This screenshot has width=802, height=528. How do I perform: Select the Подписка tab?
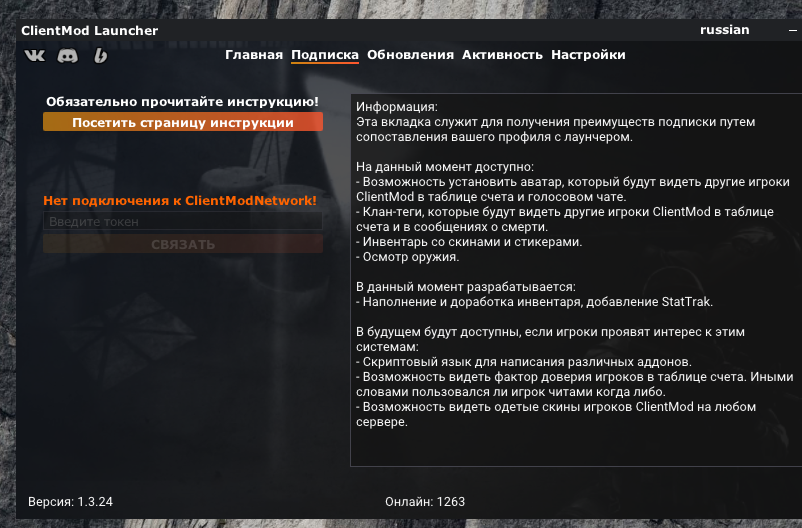325,55
